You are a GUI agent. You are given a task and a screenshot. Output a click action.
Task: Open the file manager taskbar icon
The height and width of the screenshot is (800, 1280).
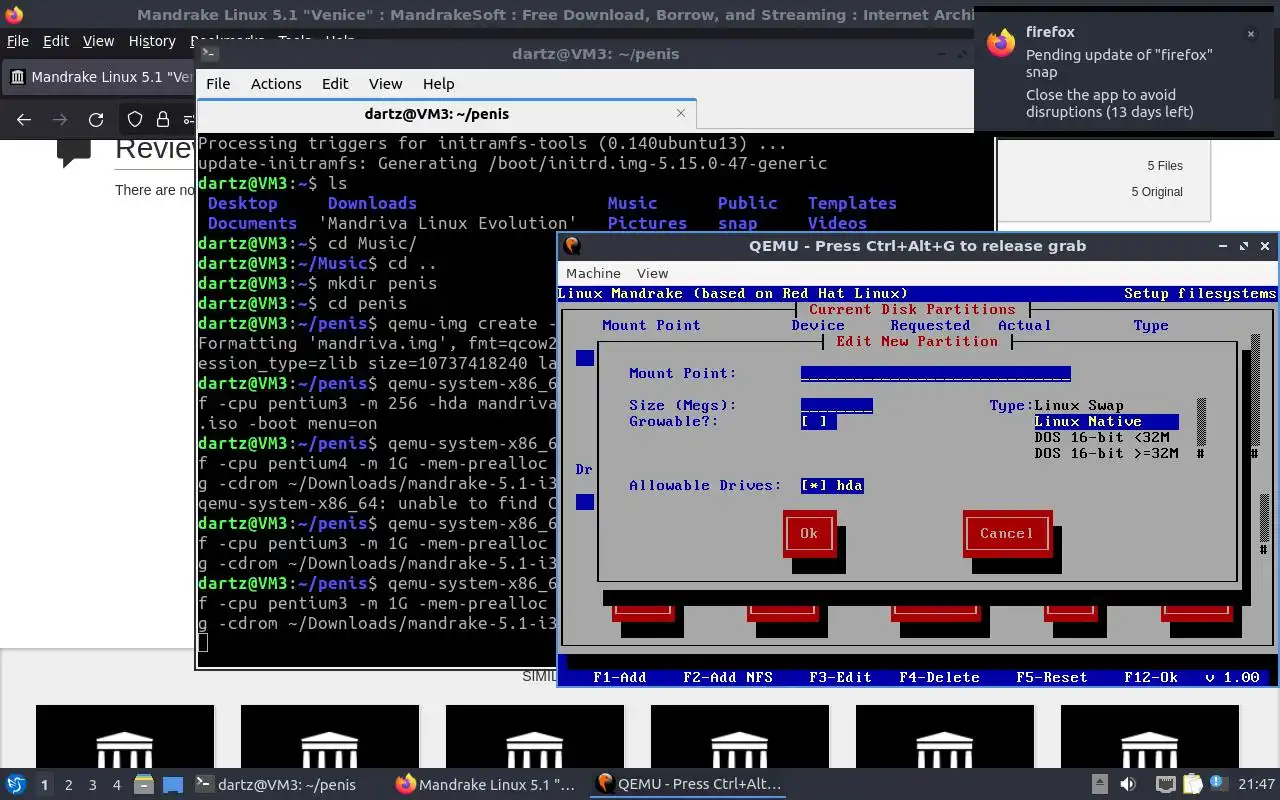click(144, 785)
